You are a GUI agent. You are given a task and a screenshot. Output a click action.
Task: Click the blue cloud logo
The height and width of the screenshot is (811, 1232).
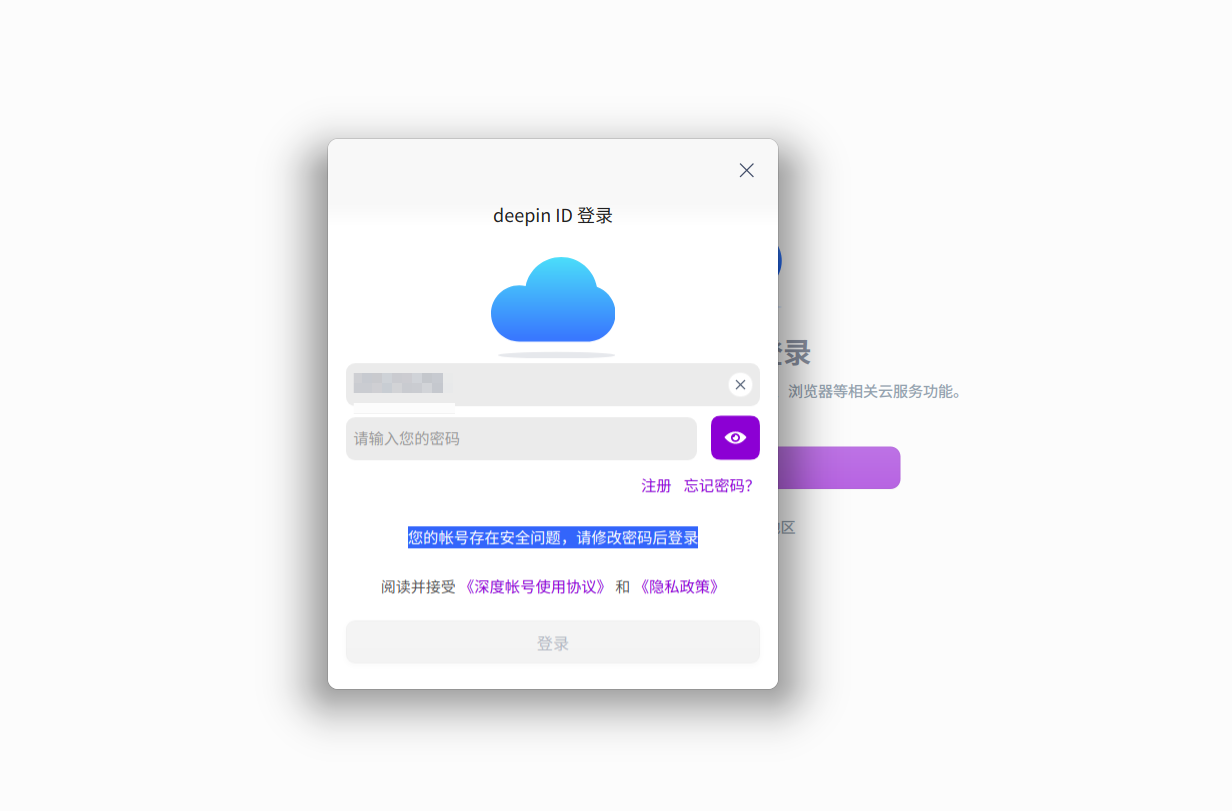(553, 300)
